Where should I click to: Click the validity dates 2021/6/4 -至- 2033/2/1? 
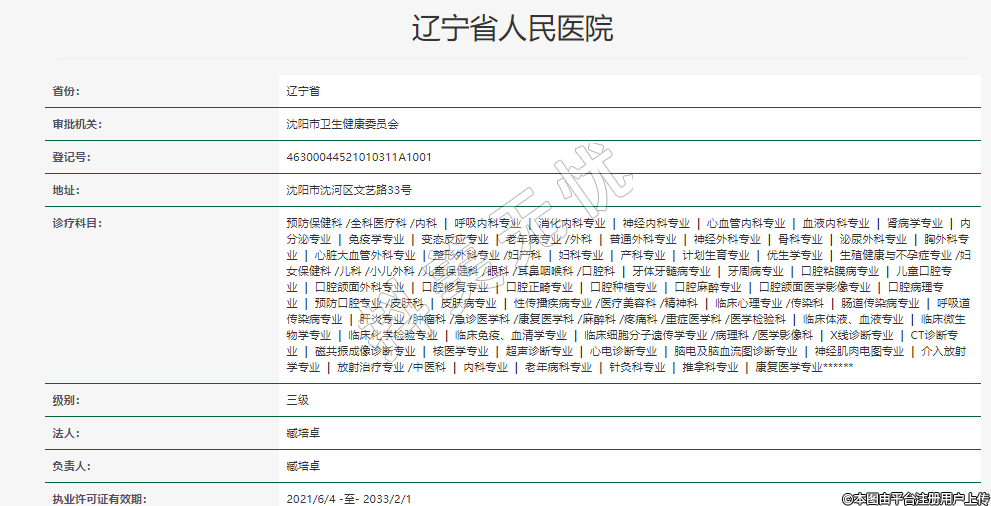[x=348, y=498]
